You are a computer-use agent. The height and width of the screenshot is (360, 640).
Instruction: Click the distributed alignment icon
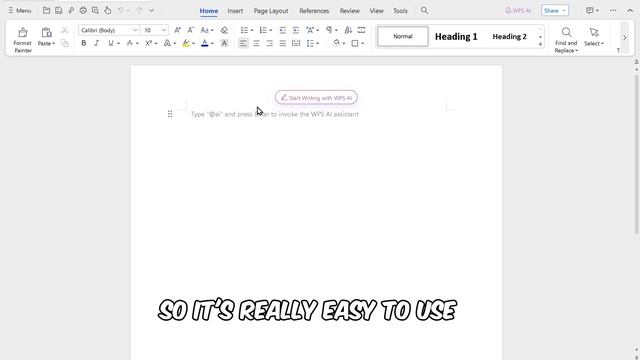pyautogui.click(x=296, y=43)
